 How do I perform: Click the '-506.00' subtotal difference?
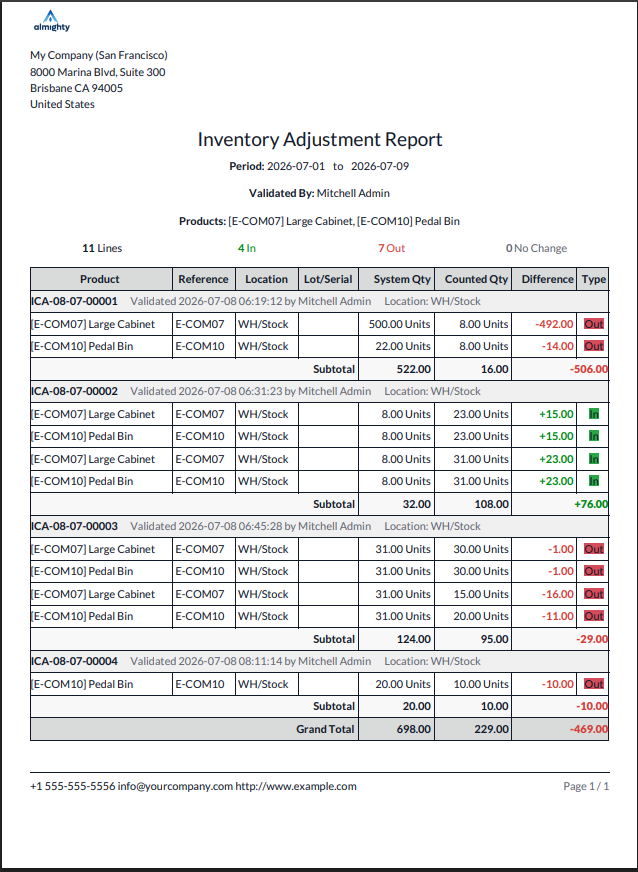click(588, 369)
